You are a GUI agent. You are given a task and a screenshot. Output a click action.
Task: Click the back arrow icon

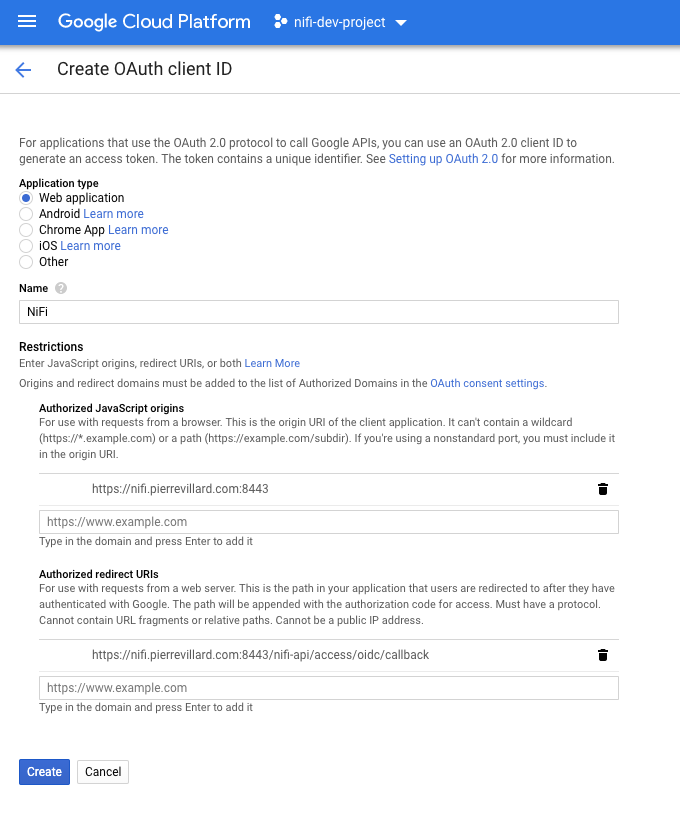click(x=23, y=69)
